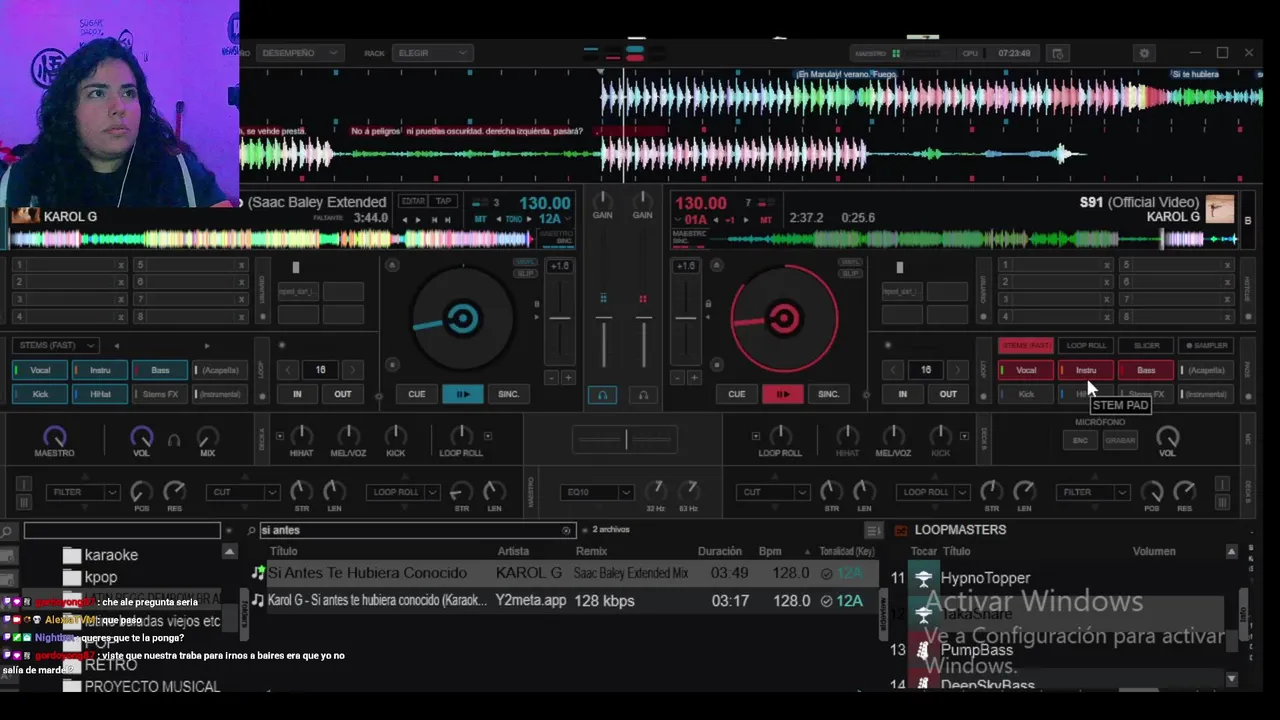This screenshot has width=1280, height=720.
Task: Play or pause the left deck
Action: [463, 394]
